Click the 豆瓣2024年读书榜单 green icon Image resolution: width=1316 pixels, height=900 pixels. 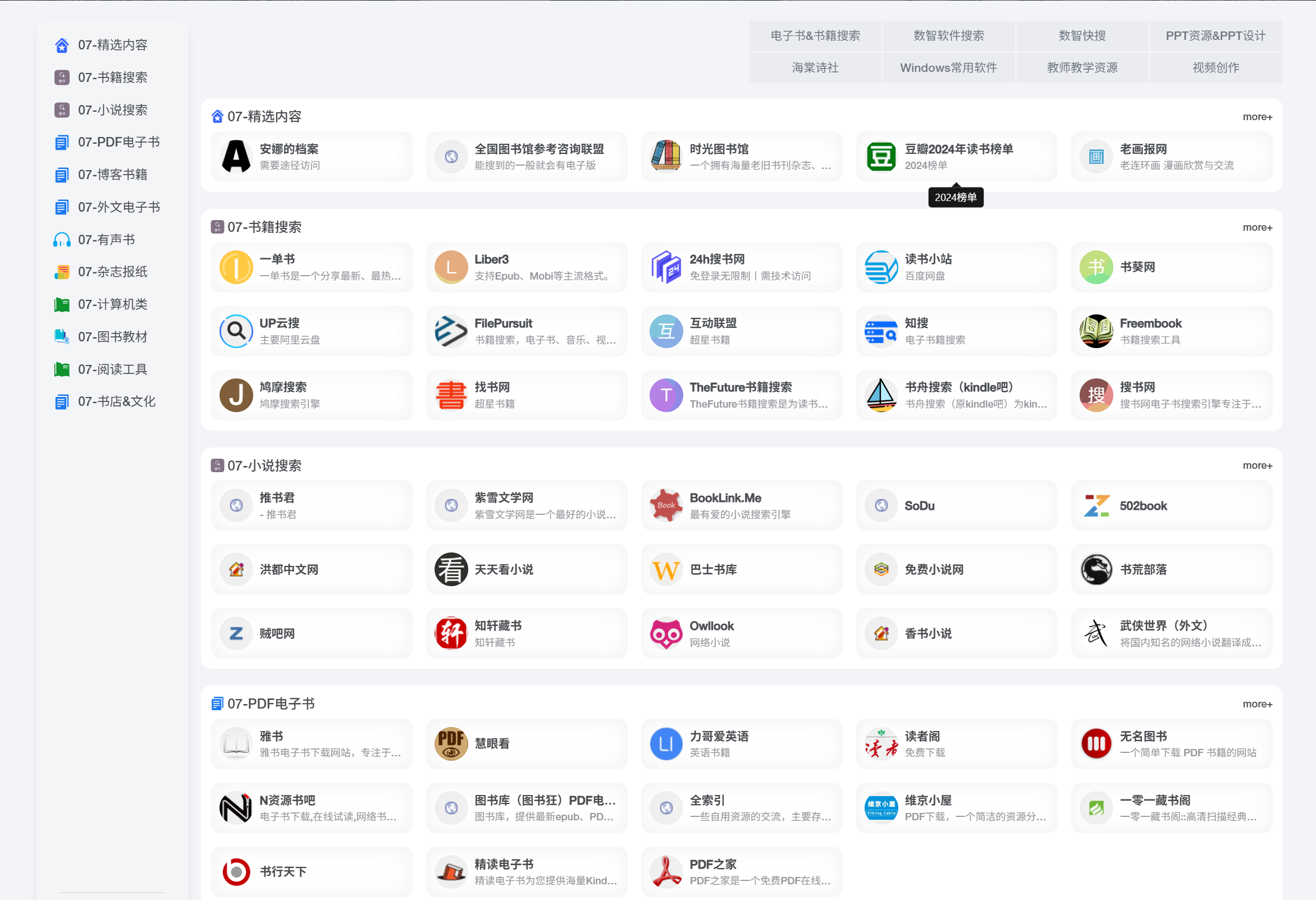click(x=881, y=157)
